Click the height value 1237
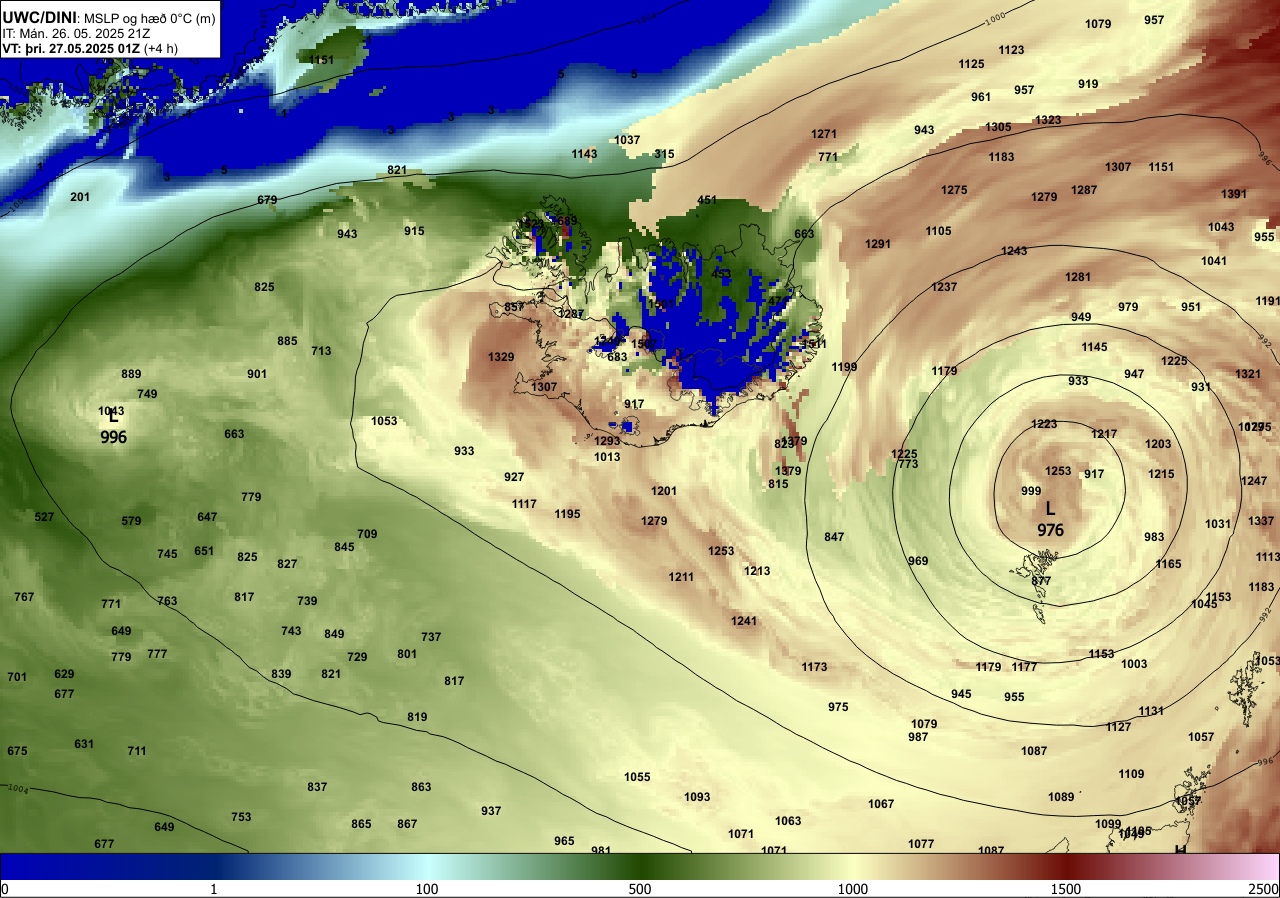Viewport: 1280px width, 898px height. (x=944, y=287)
